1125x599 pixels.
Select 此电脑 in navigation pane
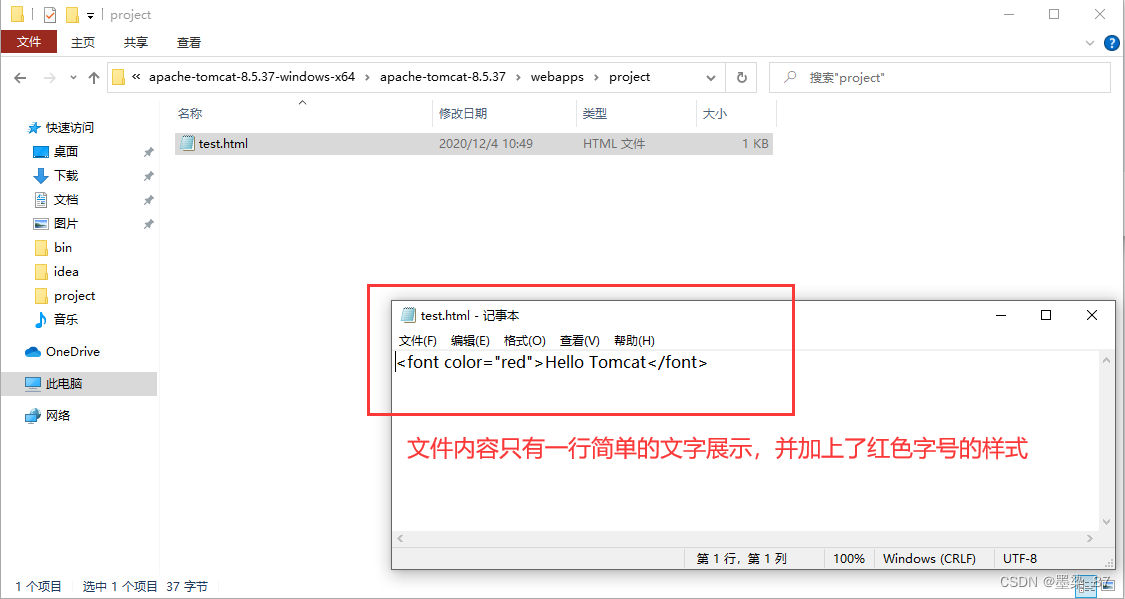coord(78,384)
